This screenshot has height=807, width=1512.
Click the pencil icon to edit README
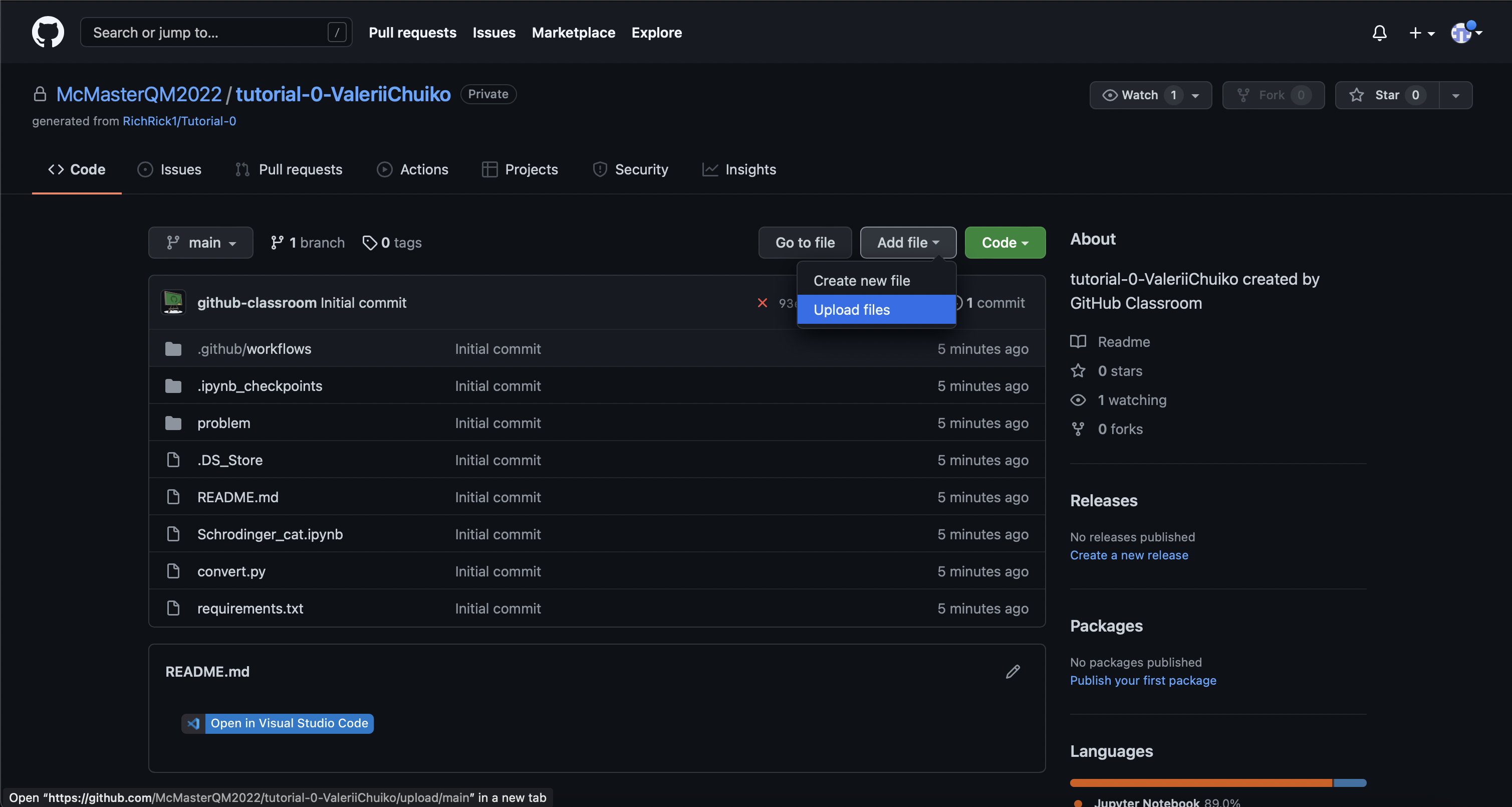tap(1013, 671)
